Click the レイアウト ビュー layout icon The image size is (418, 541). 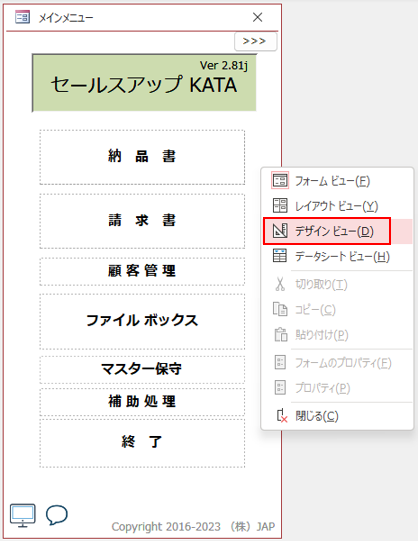pos(280,206)
